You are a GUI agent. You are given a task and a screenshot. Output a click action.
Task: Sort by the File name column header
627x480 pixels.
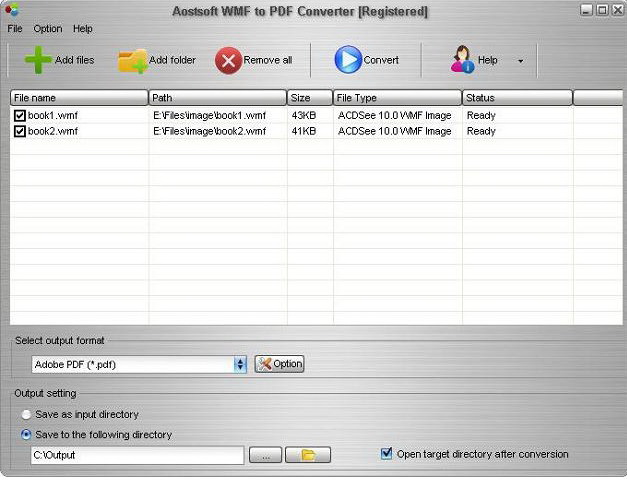click(79, 98)
